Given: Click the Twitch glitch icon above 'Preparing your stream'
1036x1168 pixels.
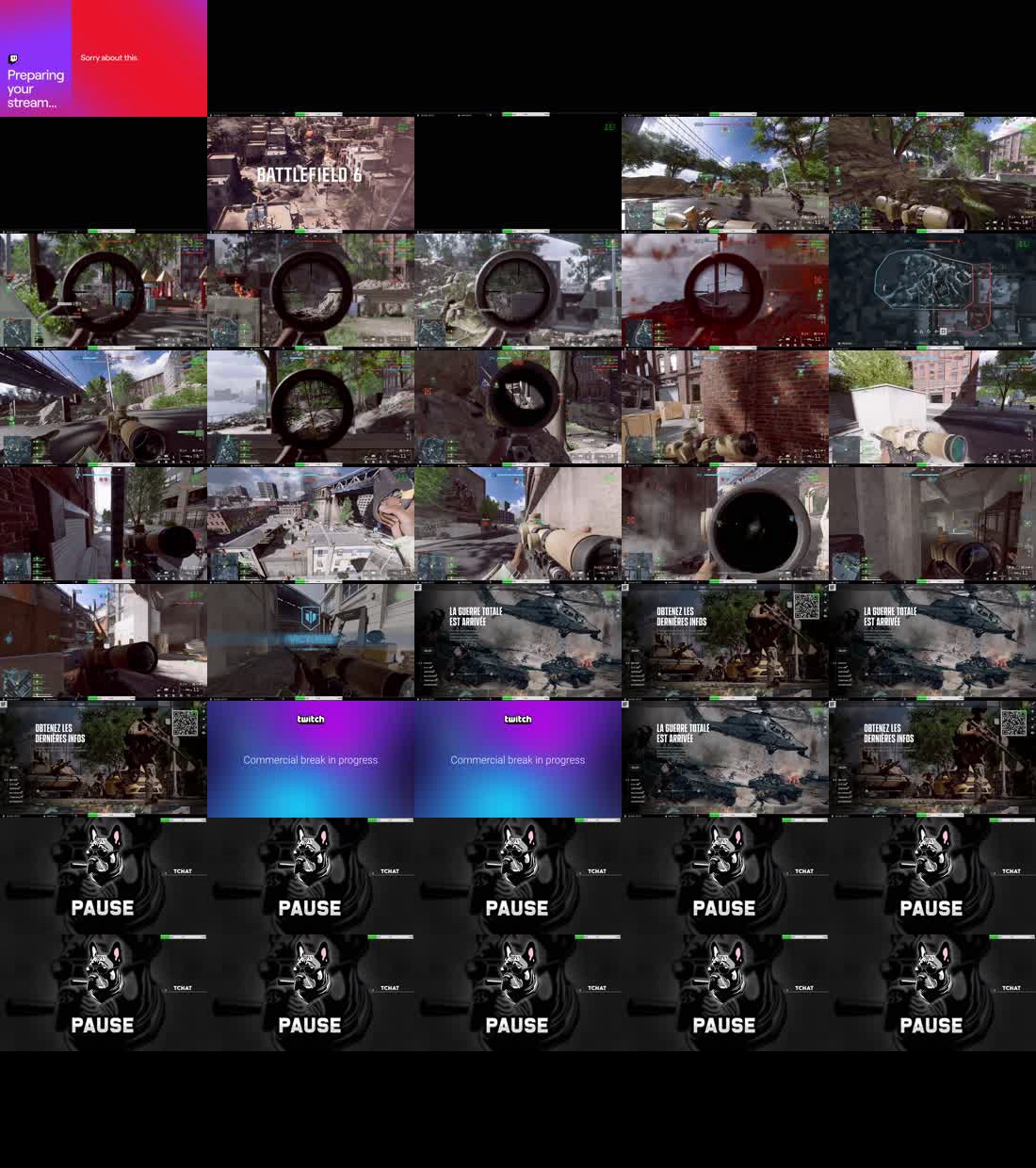Looking at the screenshot, I should pos(13,59).
